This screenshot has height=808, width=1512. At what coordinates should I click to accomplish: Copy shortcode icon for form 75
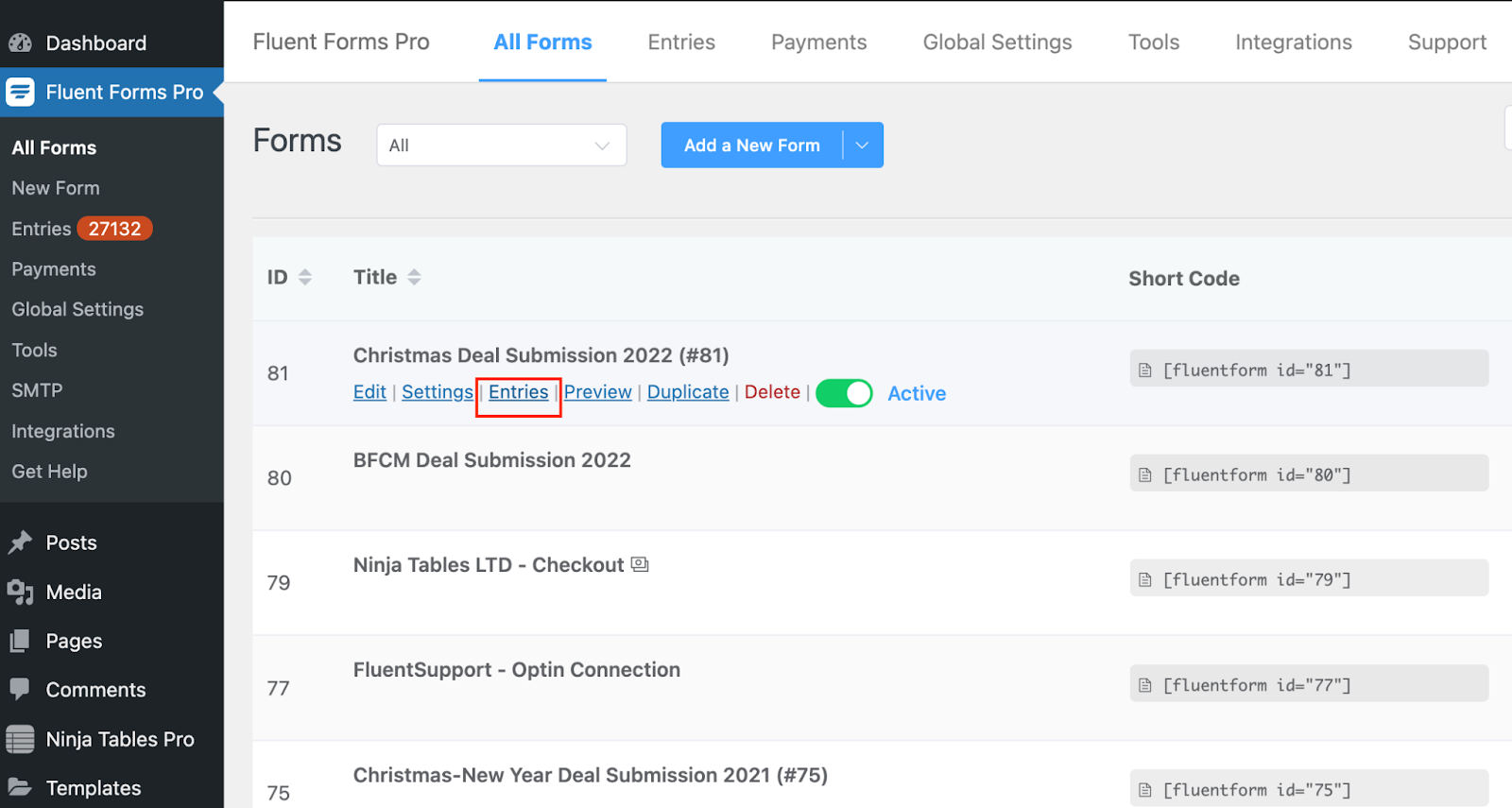(1145, 790)
